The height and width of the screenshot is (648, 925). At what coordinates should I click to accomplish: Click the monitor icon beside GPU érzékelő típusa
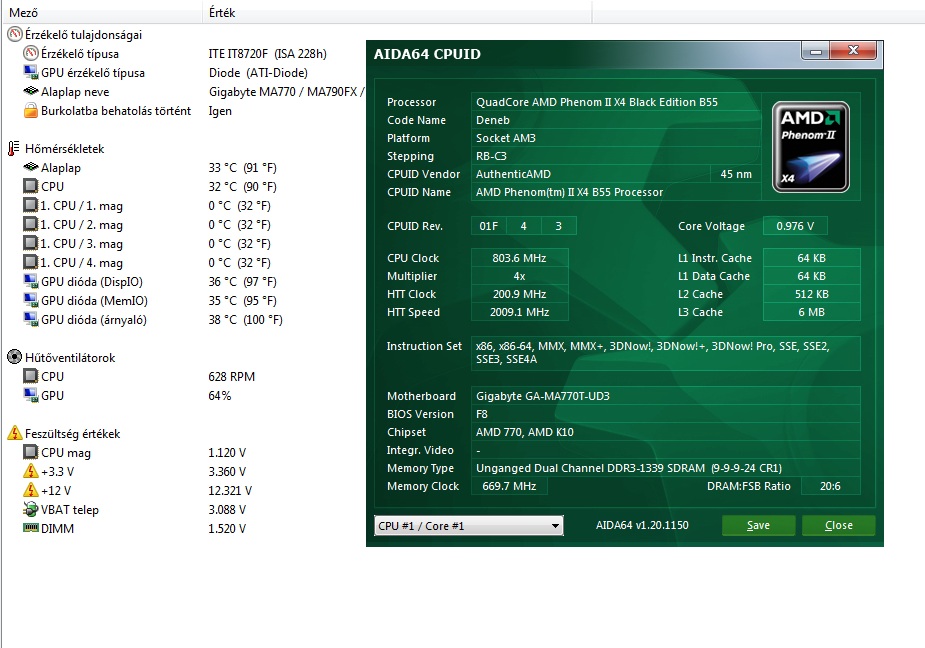(x=30, y=73)
